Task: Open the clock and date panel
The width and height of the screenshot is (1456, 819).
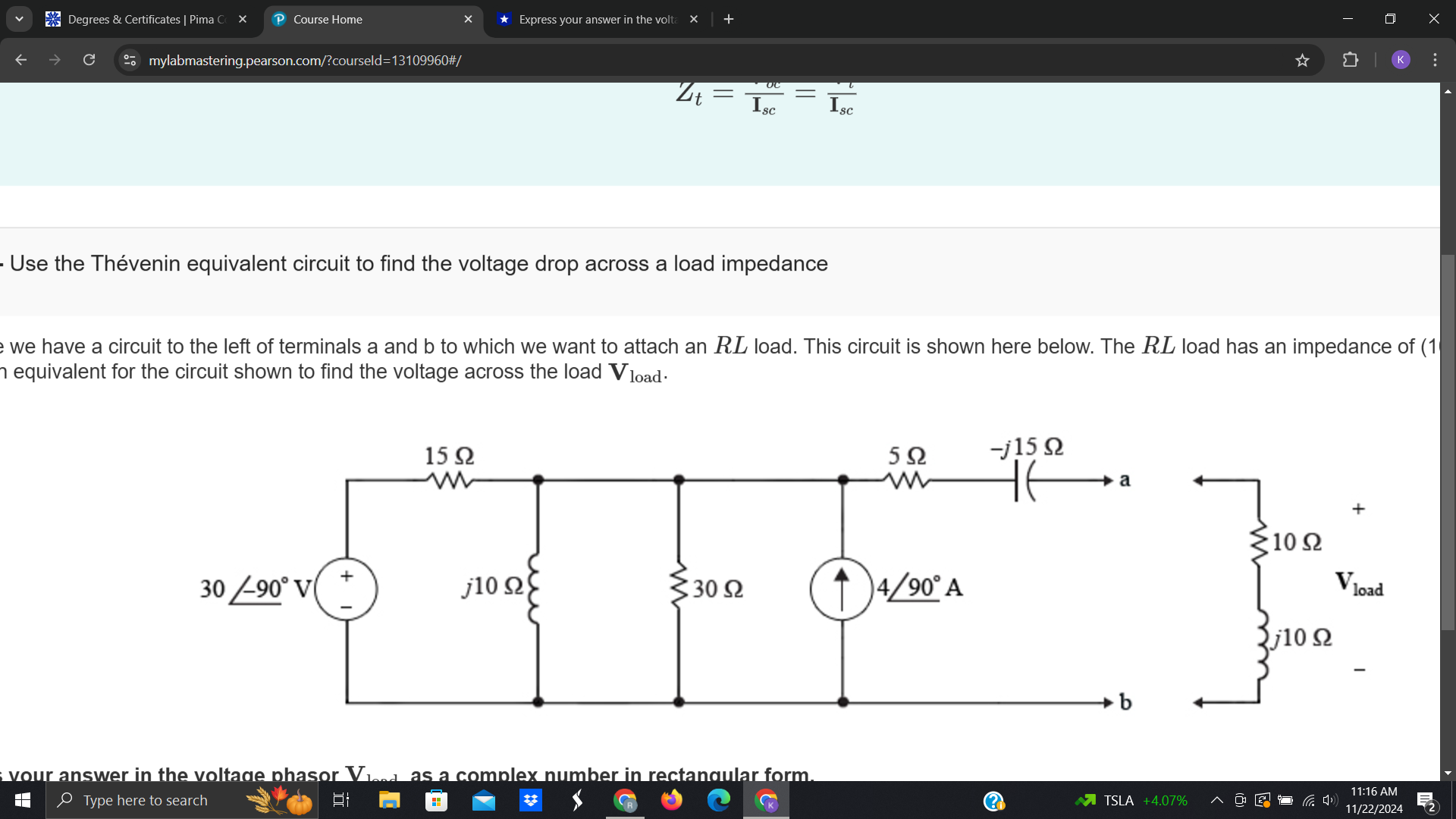Action: [1374, 800]
